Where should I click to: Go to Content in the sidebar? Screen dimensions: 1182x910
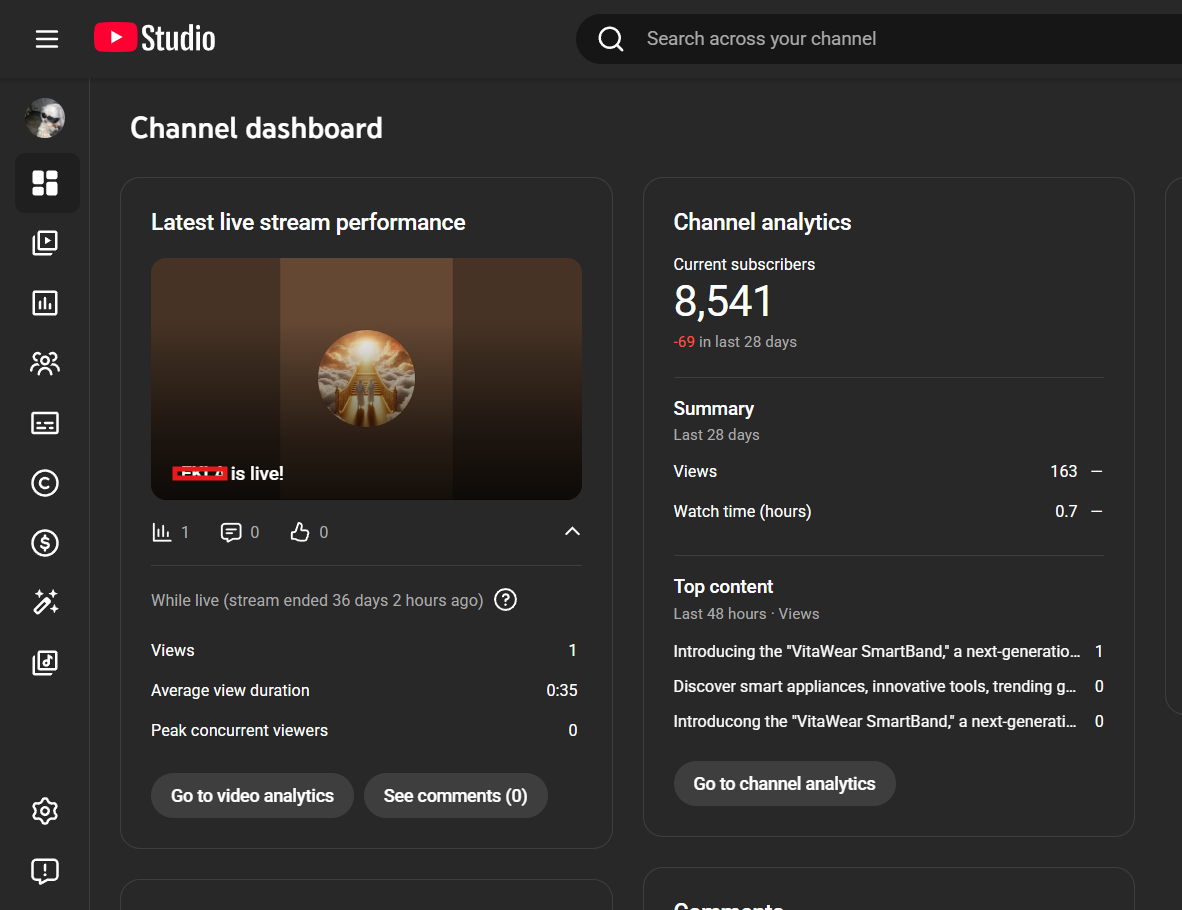tap(45, 243)
